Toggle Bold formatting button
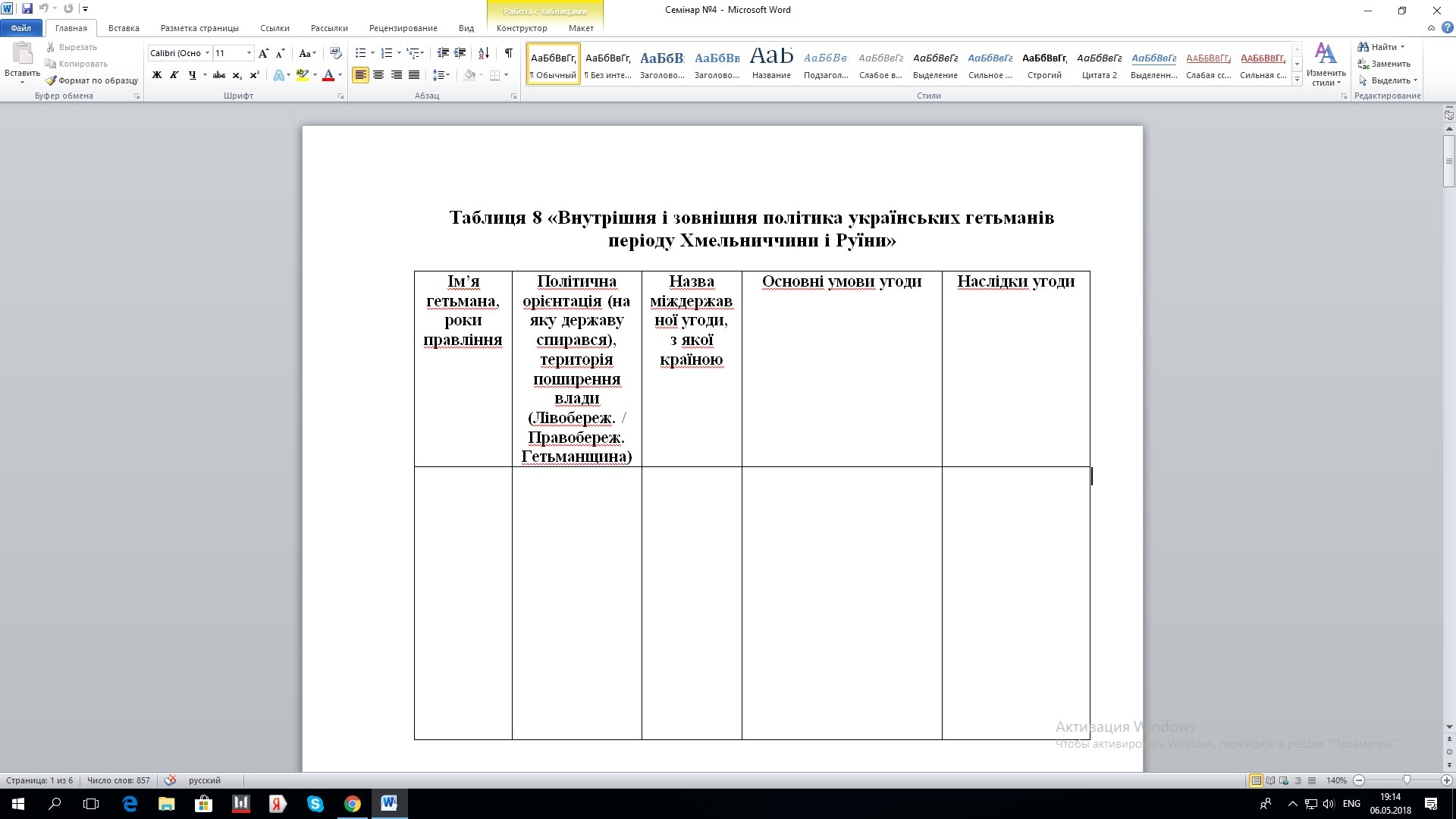Screen dimensions: 1456x819 157,75
